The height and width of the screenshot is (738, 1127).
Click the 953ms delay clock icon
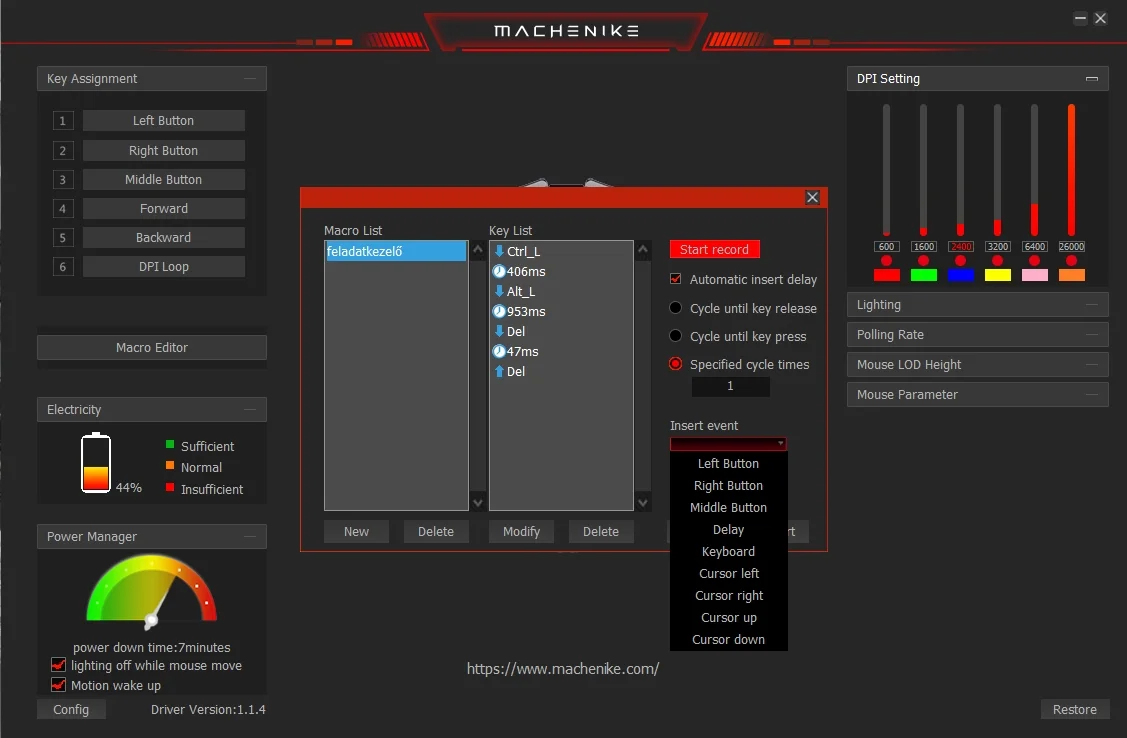[499, 311]
